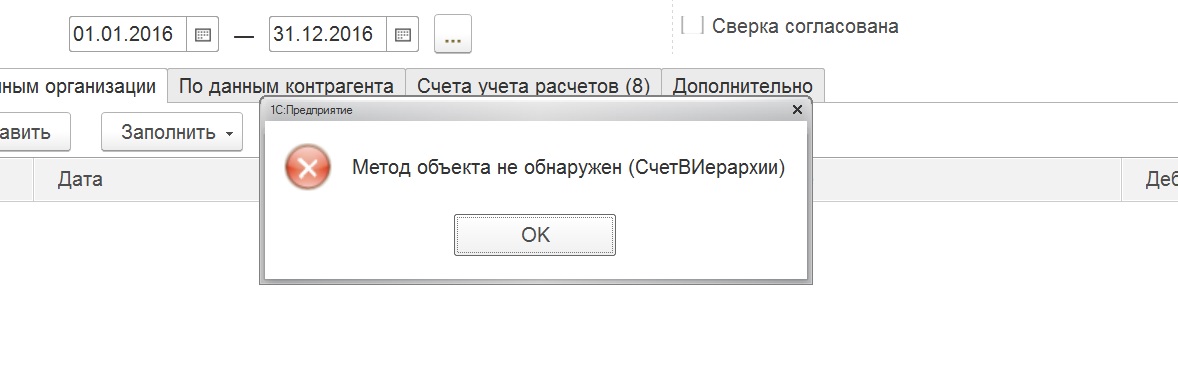Click the partially visible Дебет column header
The height and width of the screenshot is (392, 1178).
(1149, 179)
